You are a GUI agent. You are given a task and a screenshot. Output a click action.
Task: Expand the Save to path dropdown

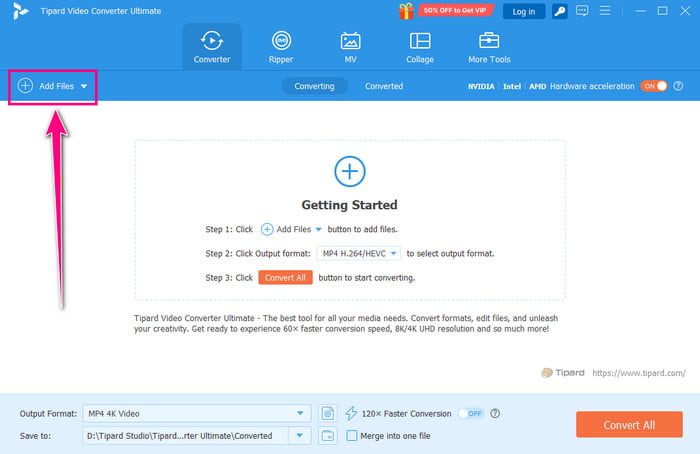(x=300, y=435)
